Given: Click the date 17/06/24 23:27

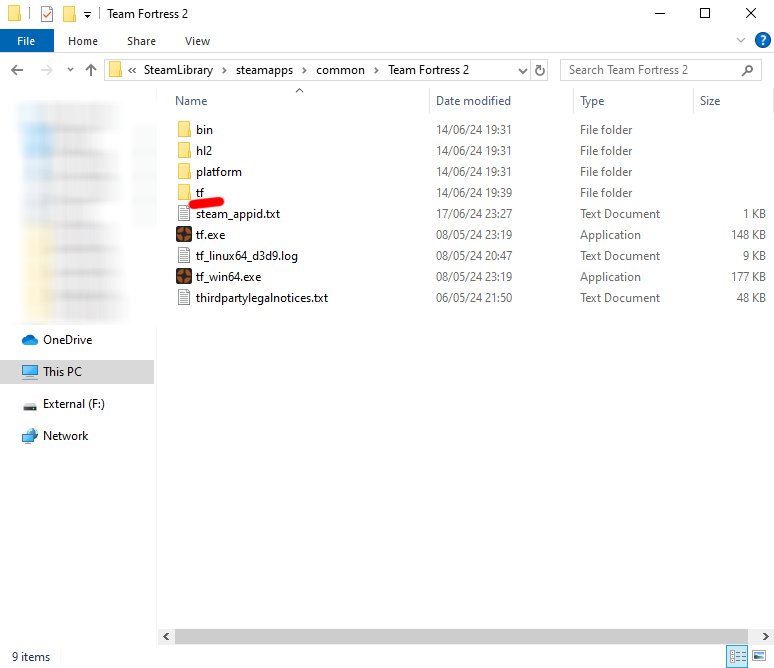Looking at the screenshot, I should (474, 214).
